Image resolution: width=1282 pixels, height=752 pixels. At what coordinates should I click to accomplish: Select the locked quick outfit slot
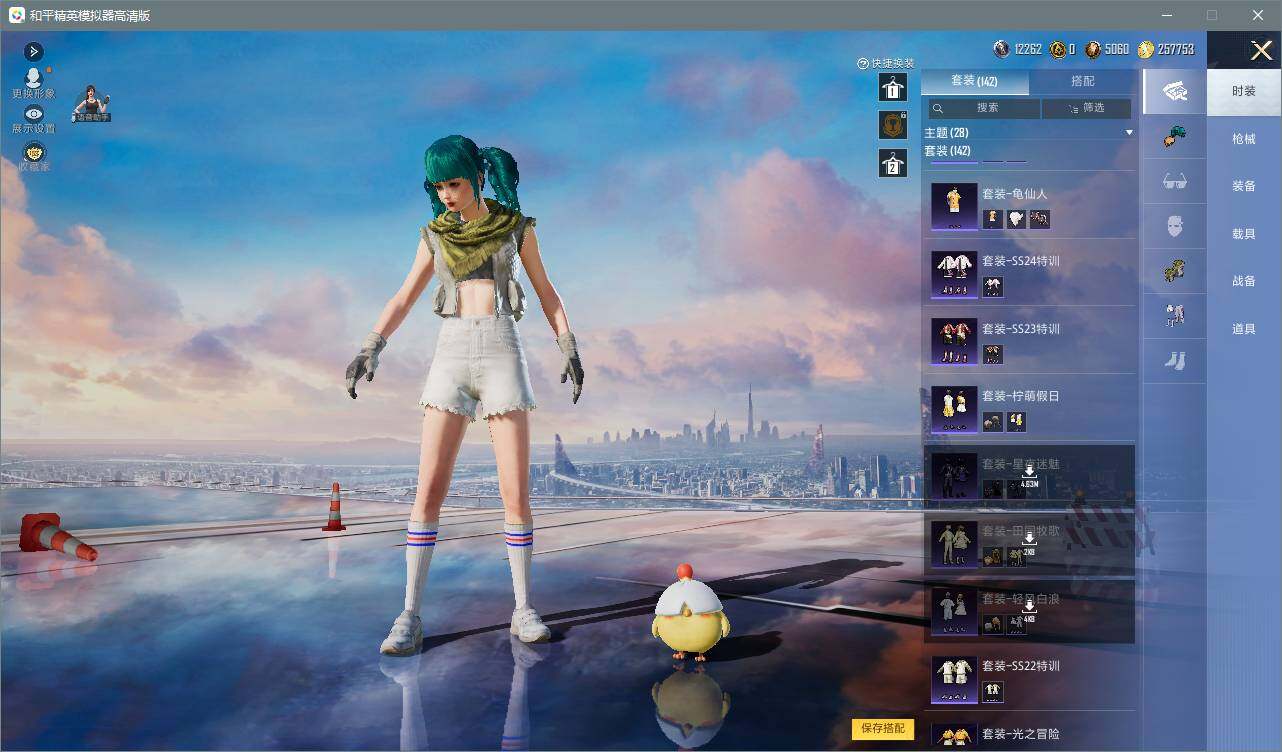[x=892, y=124]
